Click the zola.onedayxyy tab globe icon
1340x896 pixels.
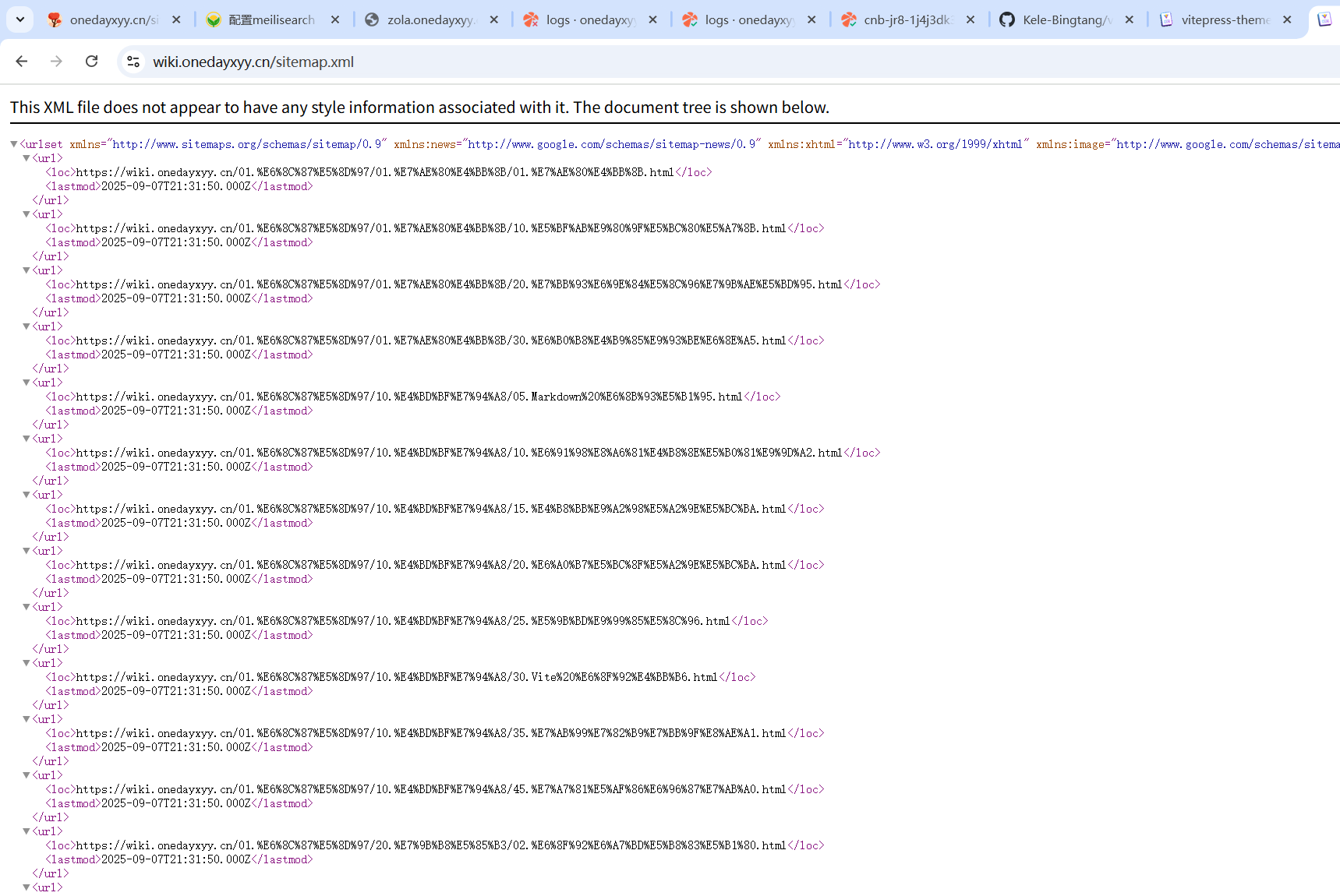click(372, 19)
